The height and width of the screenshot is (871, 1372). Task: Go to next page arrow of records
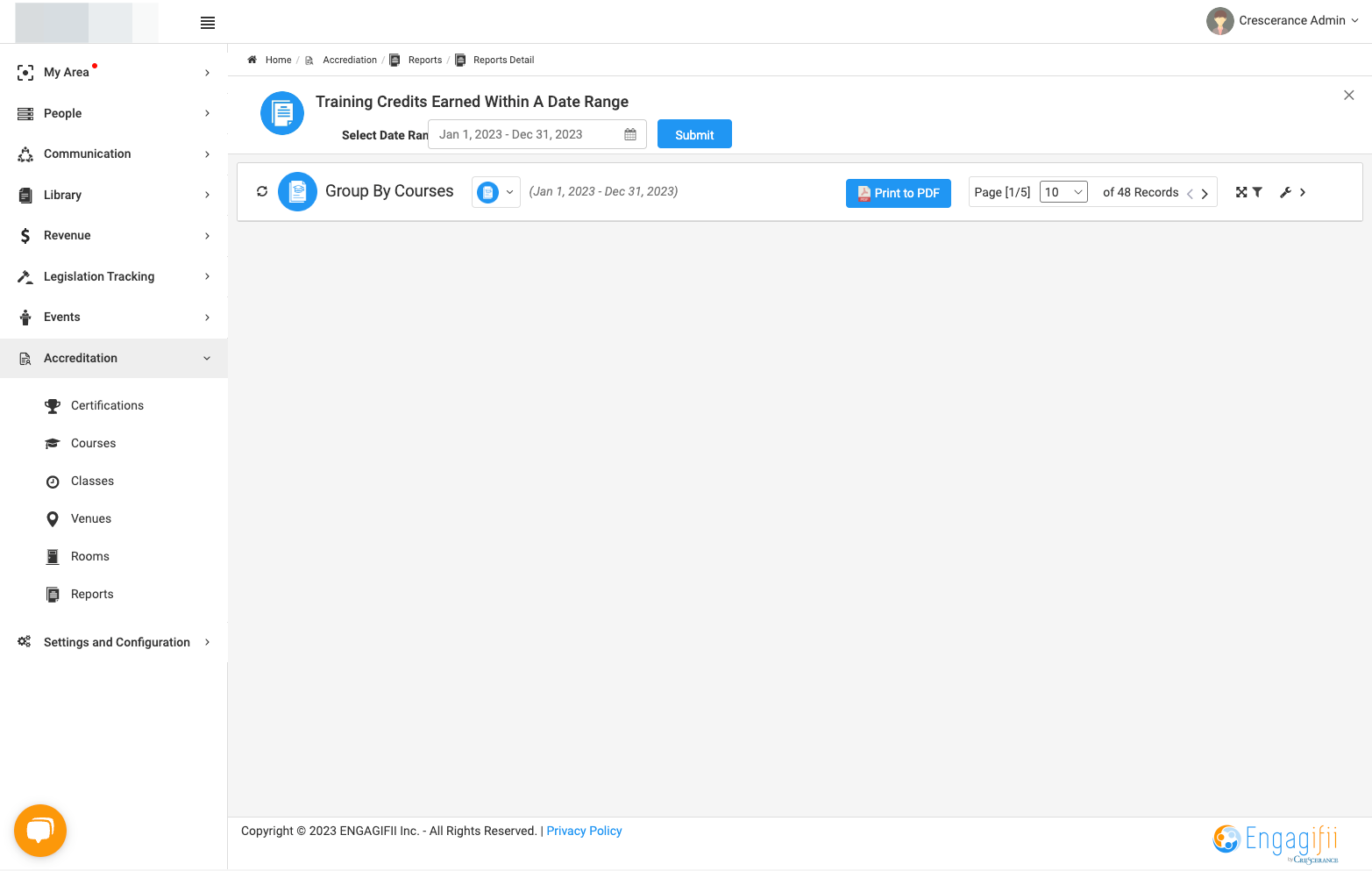[1205, 194]
